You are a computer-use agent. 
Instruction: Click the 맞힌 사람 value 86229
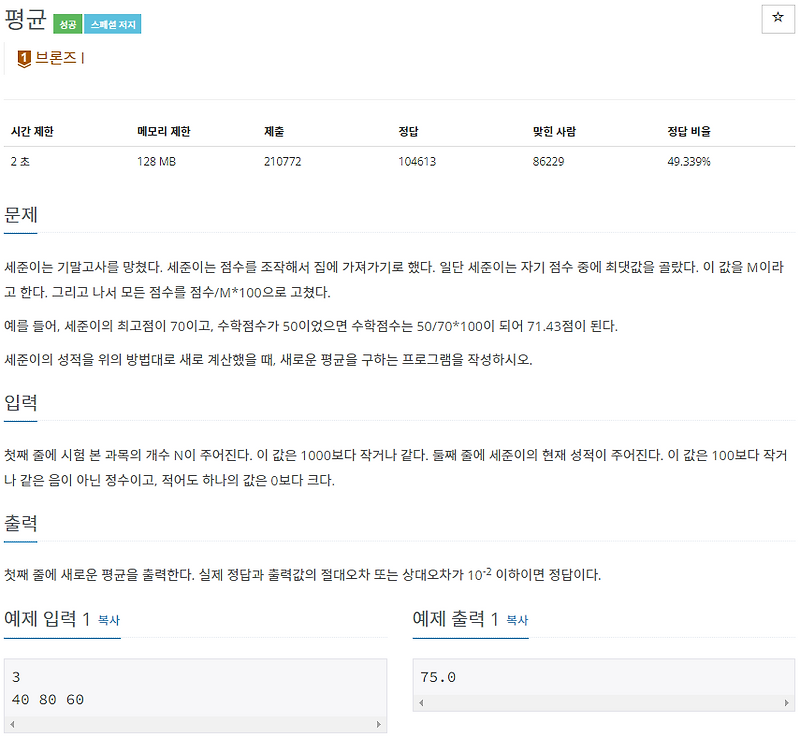(548, 159)
